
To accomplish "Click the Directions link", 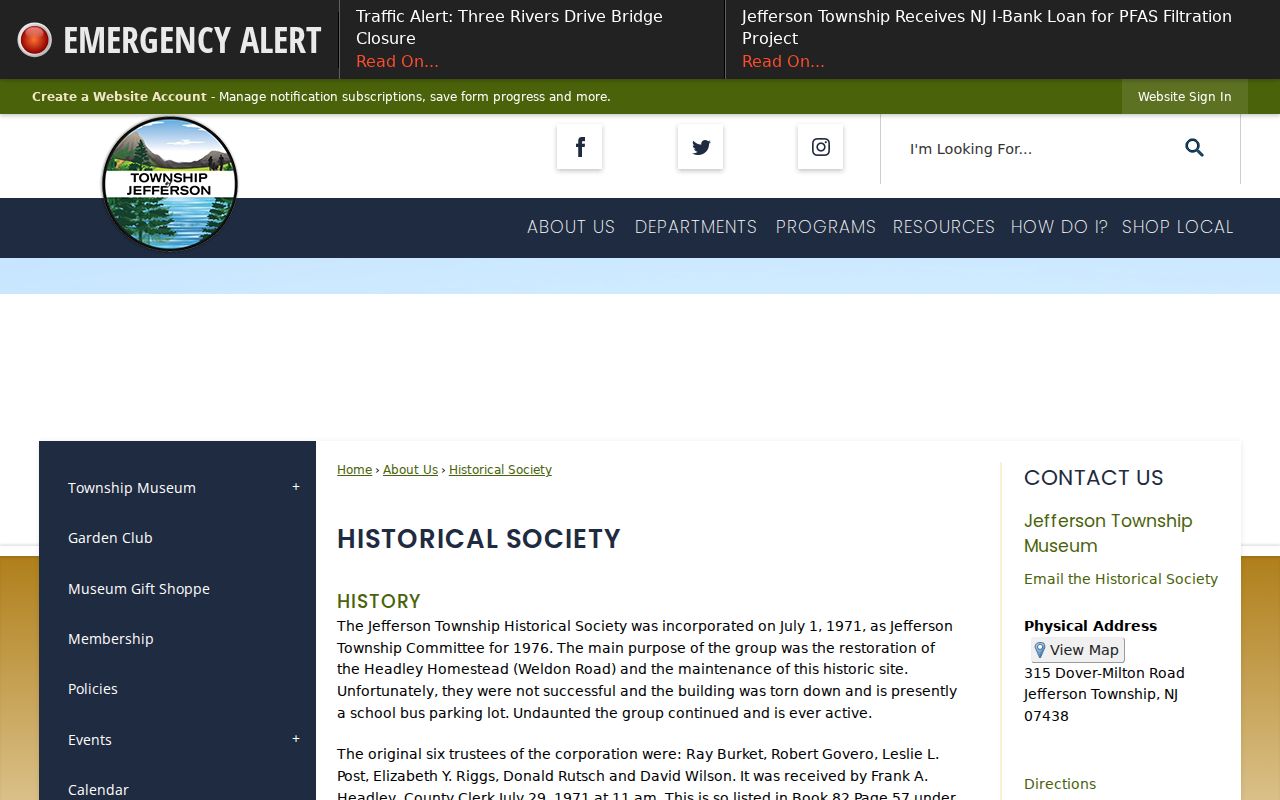I will pos(1060,784).
